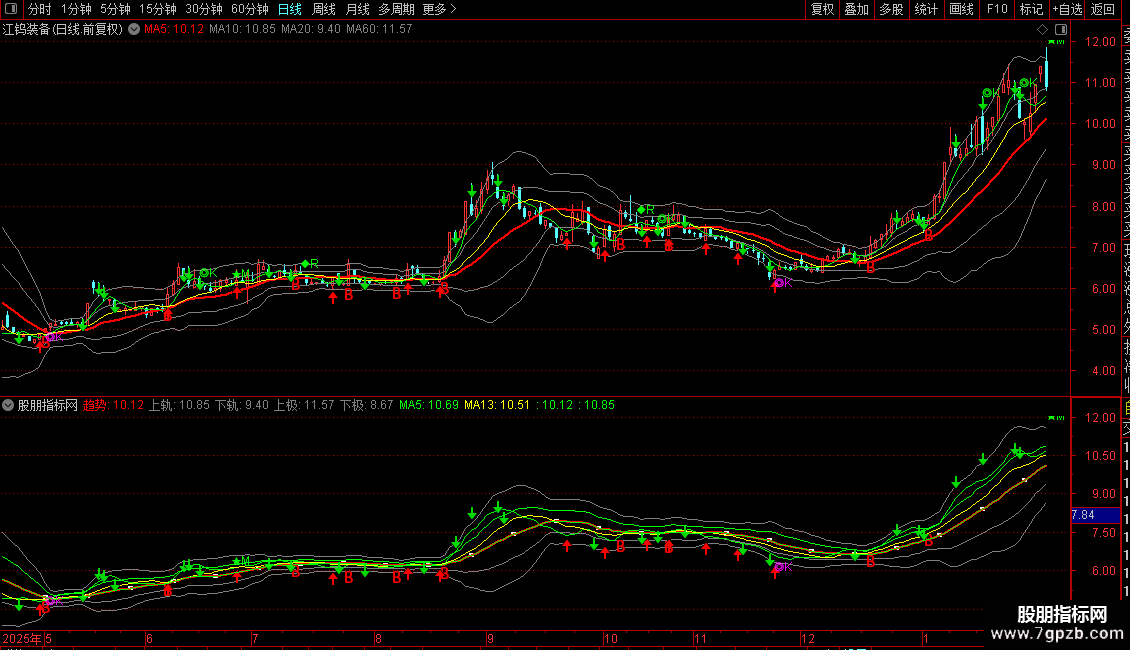Open the dropdown arrow beside 江钨装备 title

[133, 29]
